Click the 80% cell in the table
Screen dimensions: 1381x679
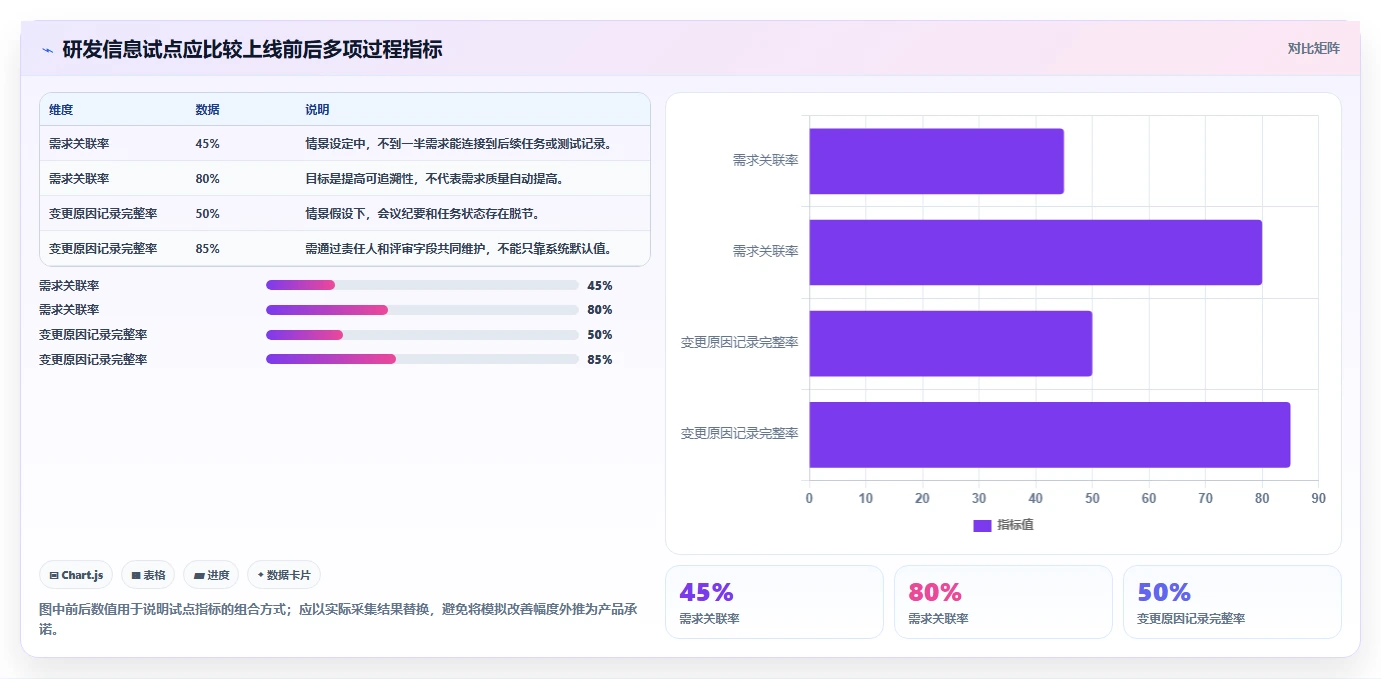point(208,179)
